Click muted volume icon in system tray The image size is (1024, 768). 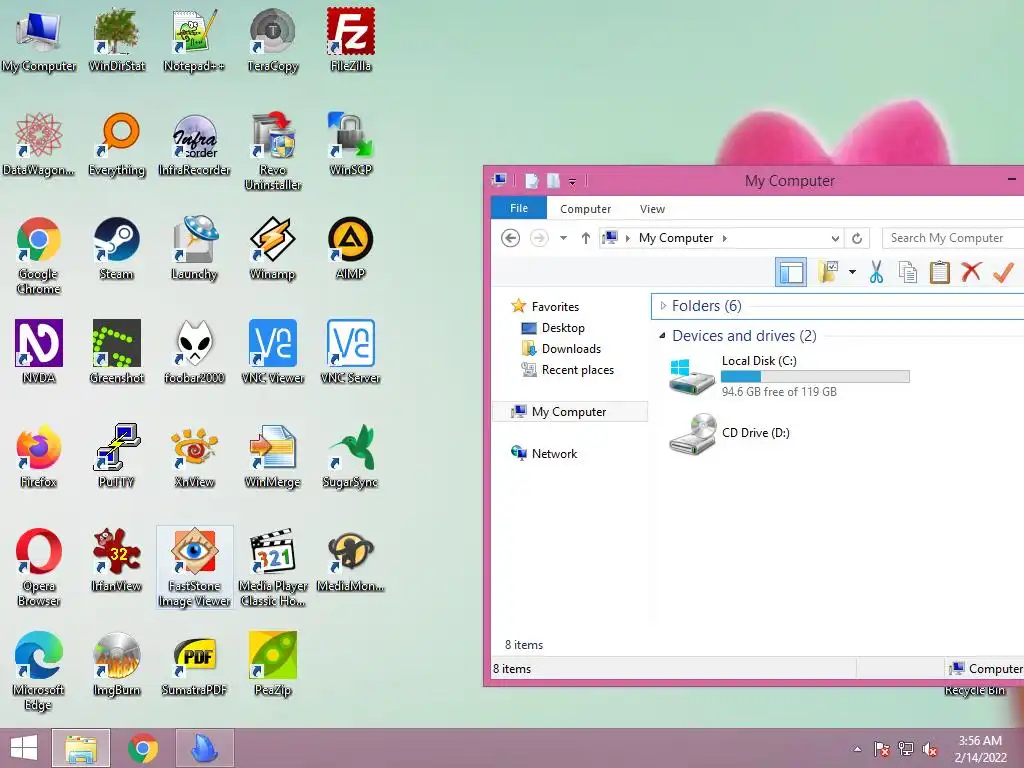point(930,749)
